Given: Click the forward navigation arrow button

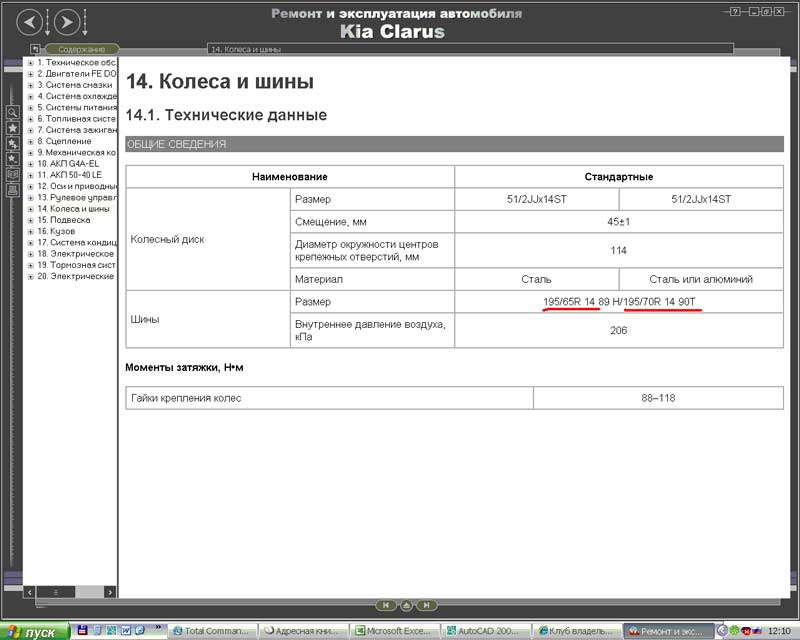Looking at the screenshot, I should 65,21.
